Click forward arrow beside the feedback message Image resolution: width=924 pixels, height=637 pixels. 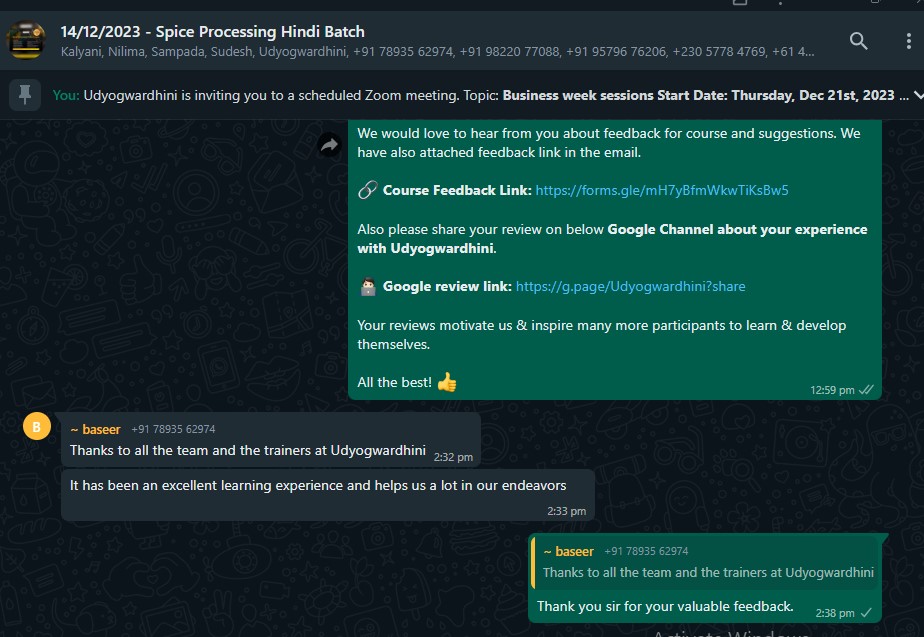(x=329, y=146)
